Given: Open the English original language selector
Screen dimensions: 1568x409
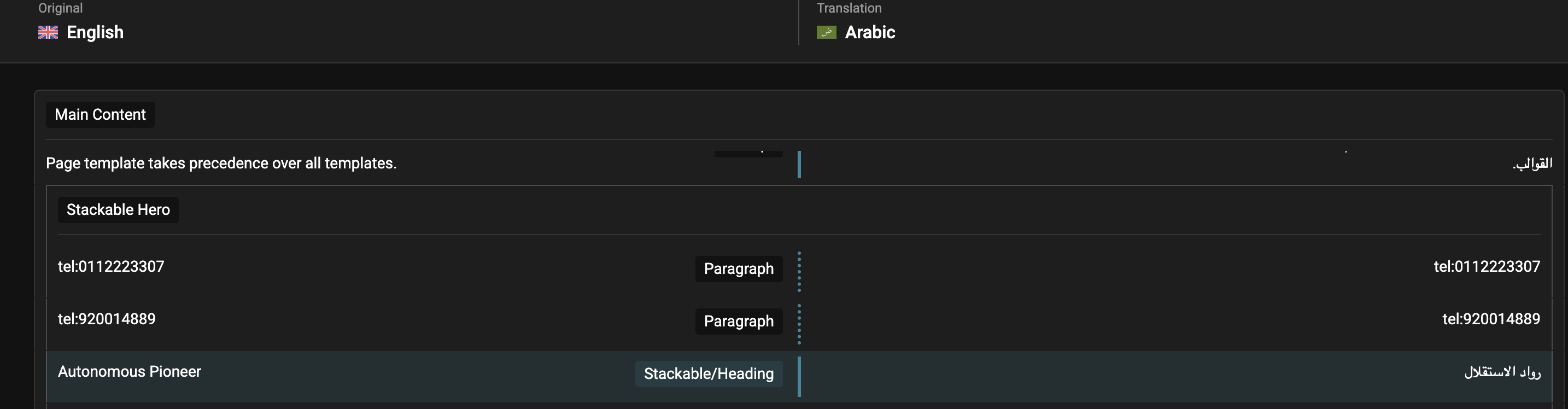Looking at the screenshot, I should [x=81, y=32].
